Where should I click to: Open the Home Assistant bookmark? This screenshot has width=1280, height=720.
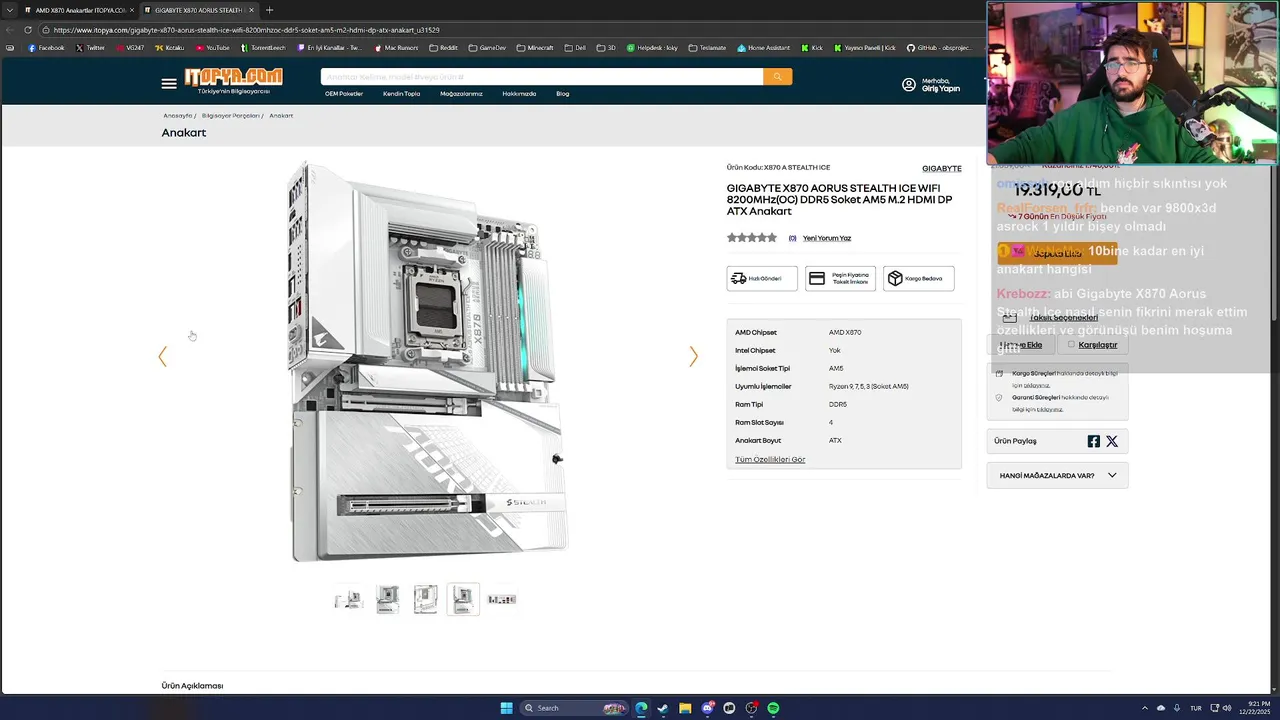[x=764, y=48]
